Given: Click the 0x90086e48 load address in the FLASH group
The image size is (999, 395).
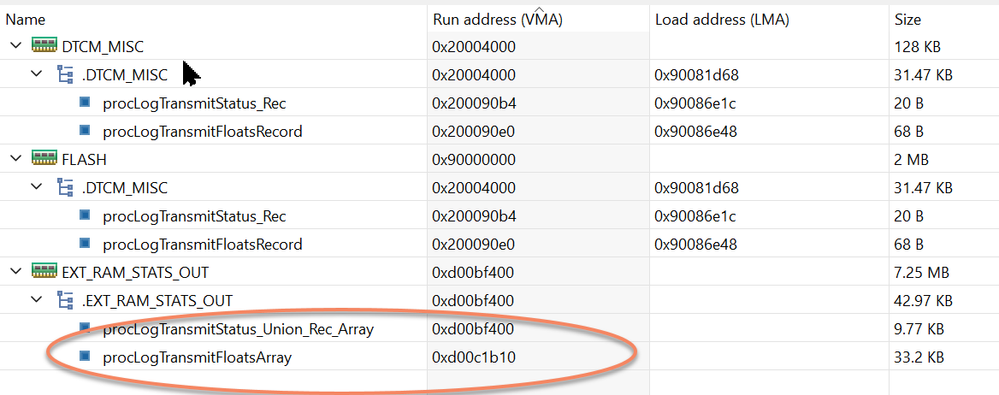Looking at the screenshot, I should 696,244.
